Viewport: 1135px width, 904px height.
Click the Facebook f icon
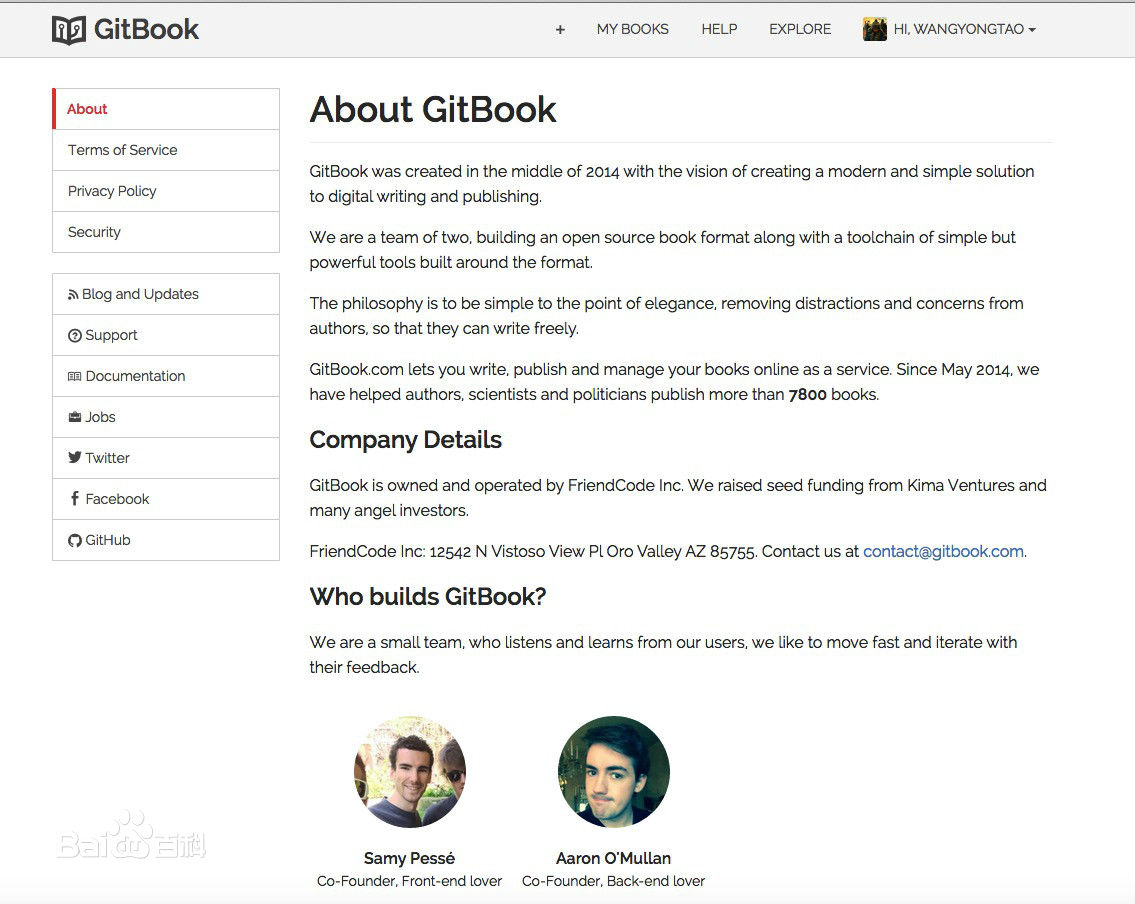tap(75, 498)
